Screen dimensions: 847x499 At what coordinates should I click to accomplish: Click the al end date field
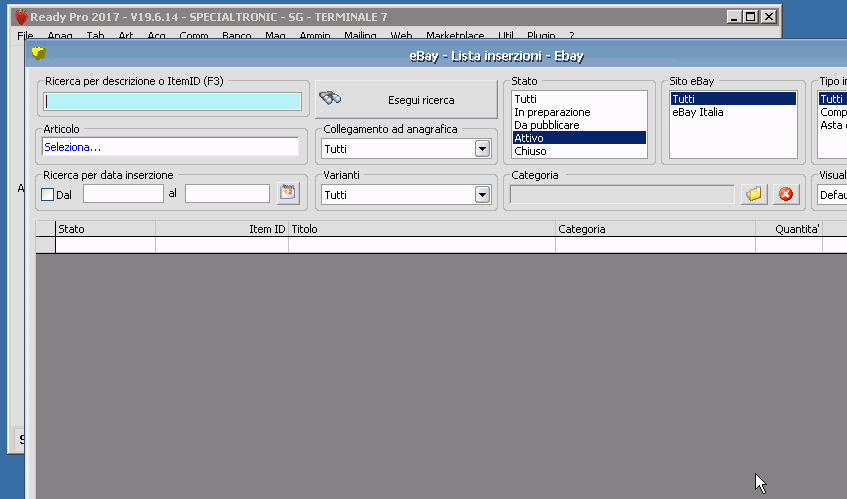pos(227,193)
